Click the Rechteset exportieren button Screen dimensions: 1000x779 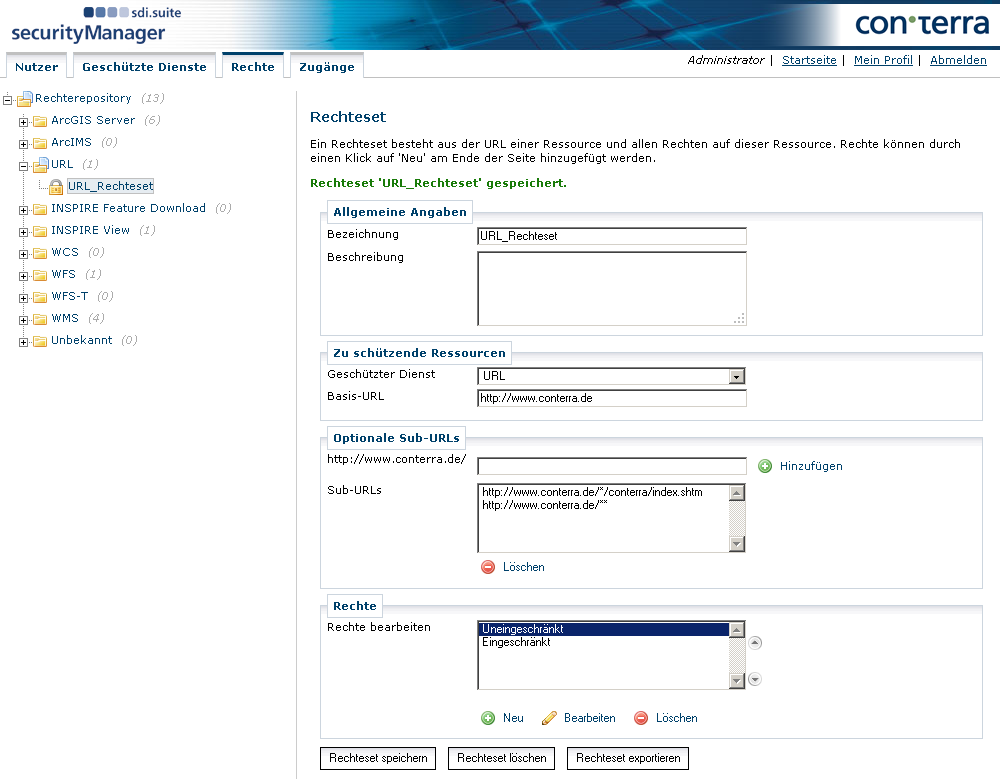pyautogui.click(x=627, y=758)
